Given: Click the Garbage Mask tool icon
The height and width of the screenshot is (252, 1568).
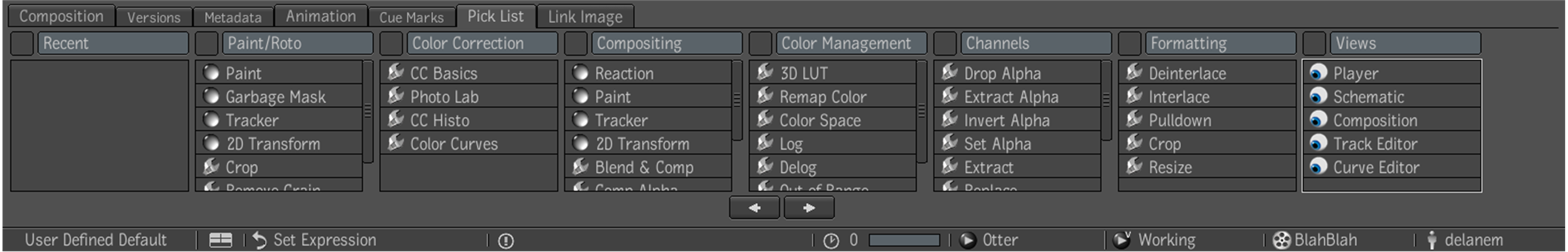Looking at the screenshot, I should pyautogui.click(x=211, y=97).
